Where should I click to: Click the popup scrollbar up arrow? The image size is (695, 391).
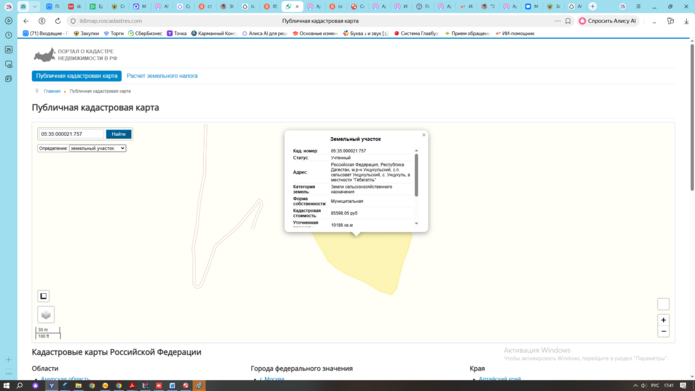(416, 151)
